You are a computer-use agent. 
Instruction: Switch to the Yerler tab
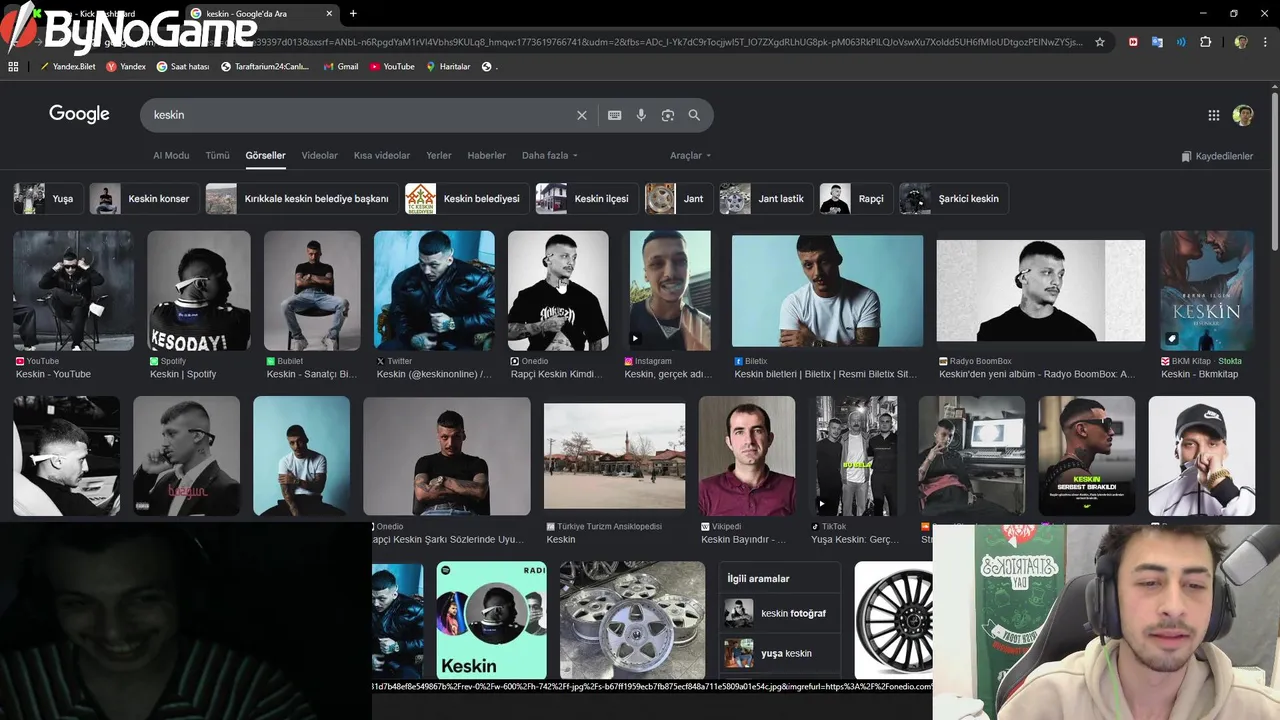coord(439,155)
